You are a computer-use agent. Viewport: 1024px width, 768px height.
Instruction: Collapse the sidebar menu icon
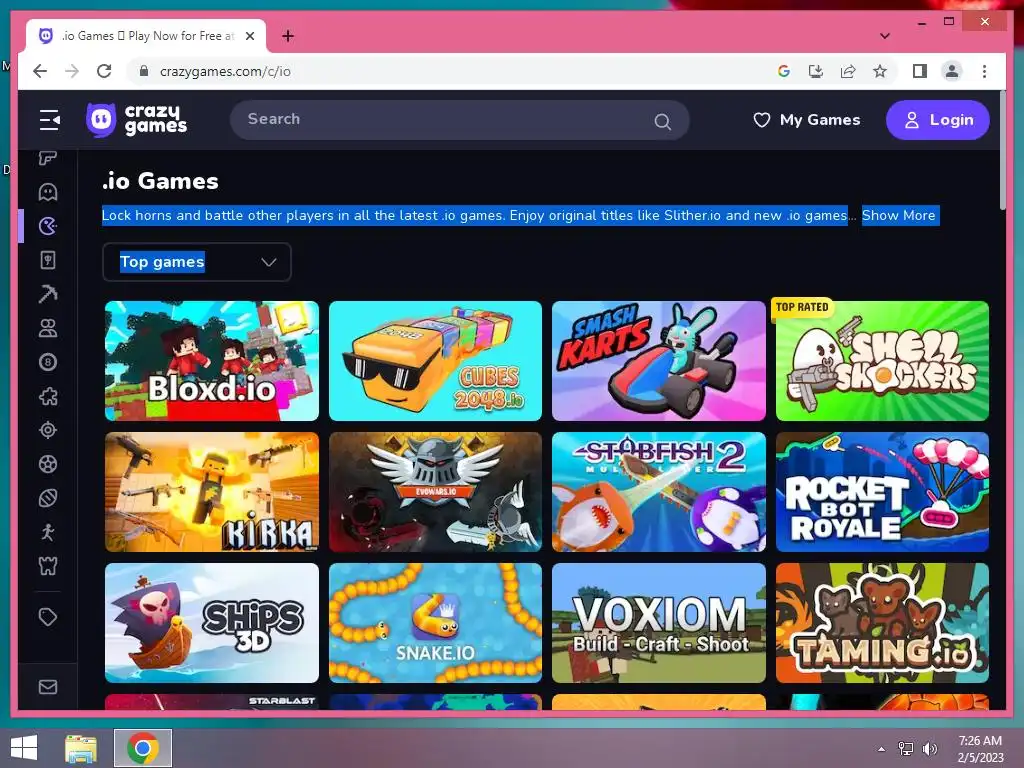(49, 120)
